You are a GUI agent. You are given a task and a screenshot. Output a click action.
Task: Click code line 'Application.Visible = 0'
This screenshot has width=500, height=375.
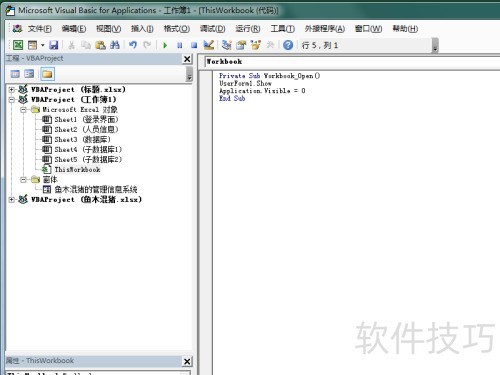tap(262, 91)
